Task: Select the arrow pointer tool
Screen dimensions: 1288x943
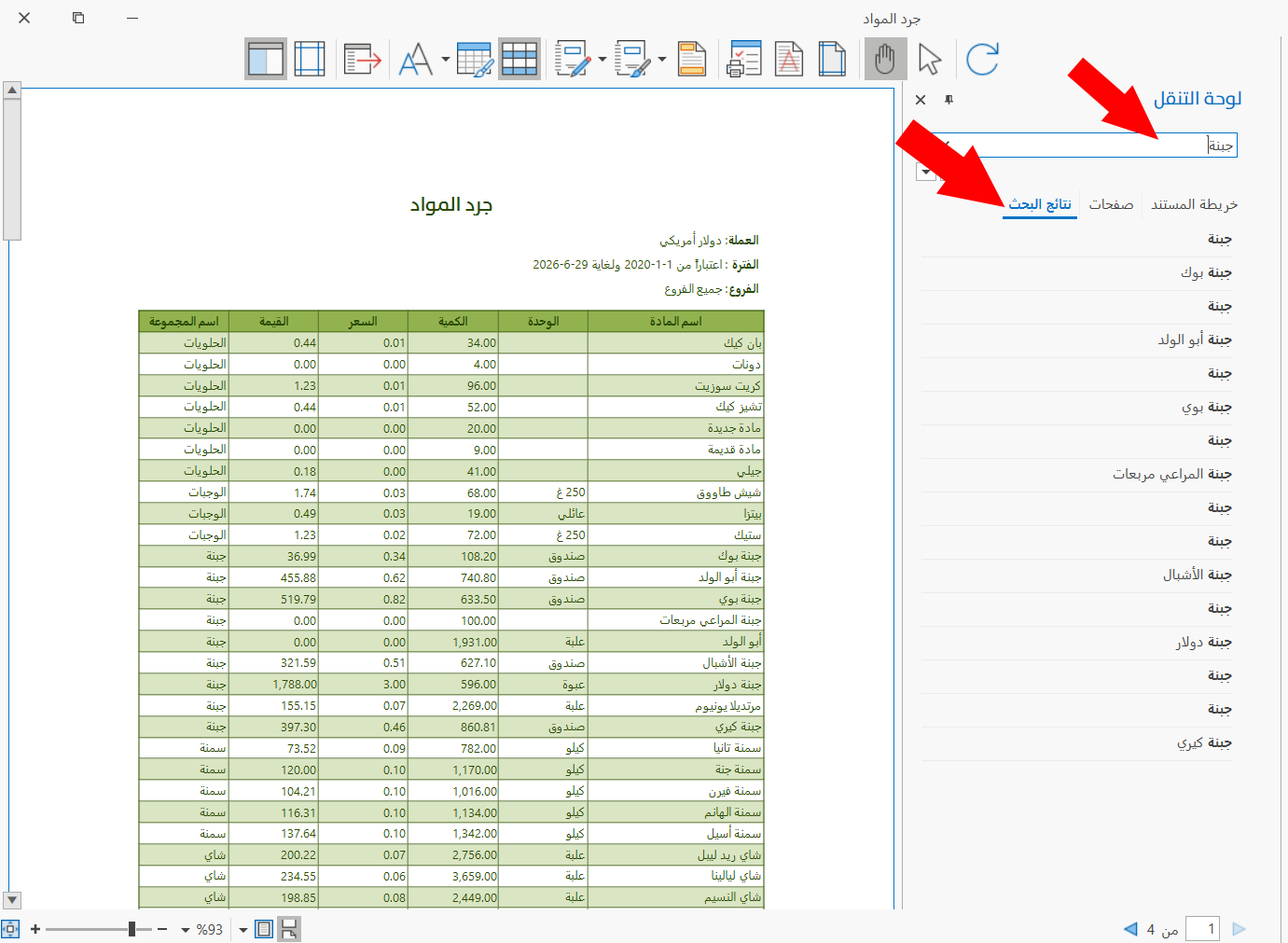Action: (930, 59)
